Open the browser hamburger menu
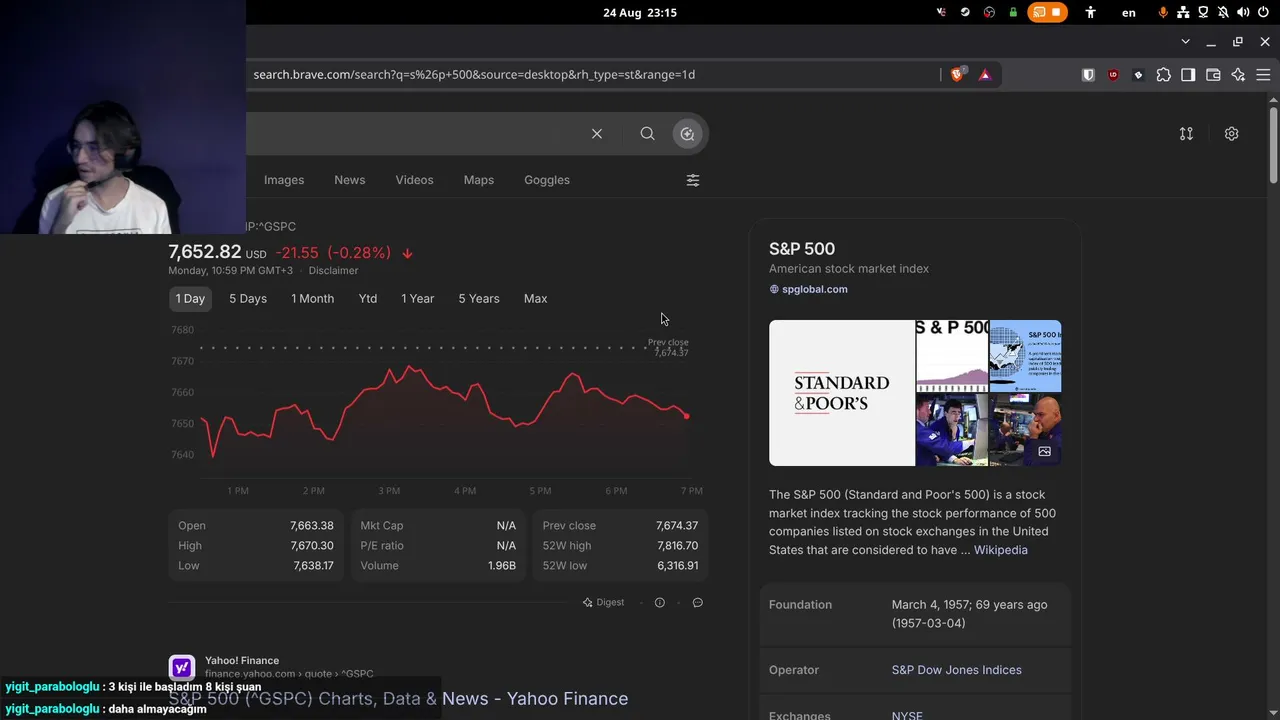 (1263, 75)
